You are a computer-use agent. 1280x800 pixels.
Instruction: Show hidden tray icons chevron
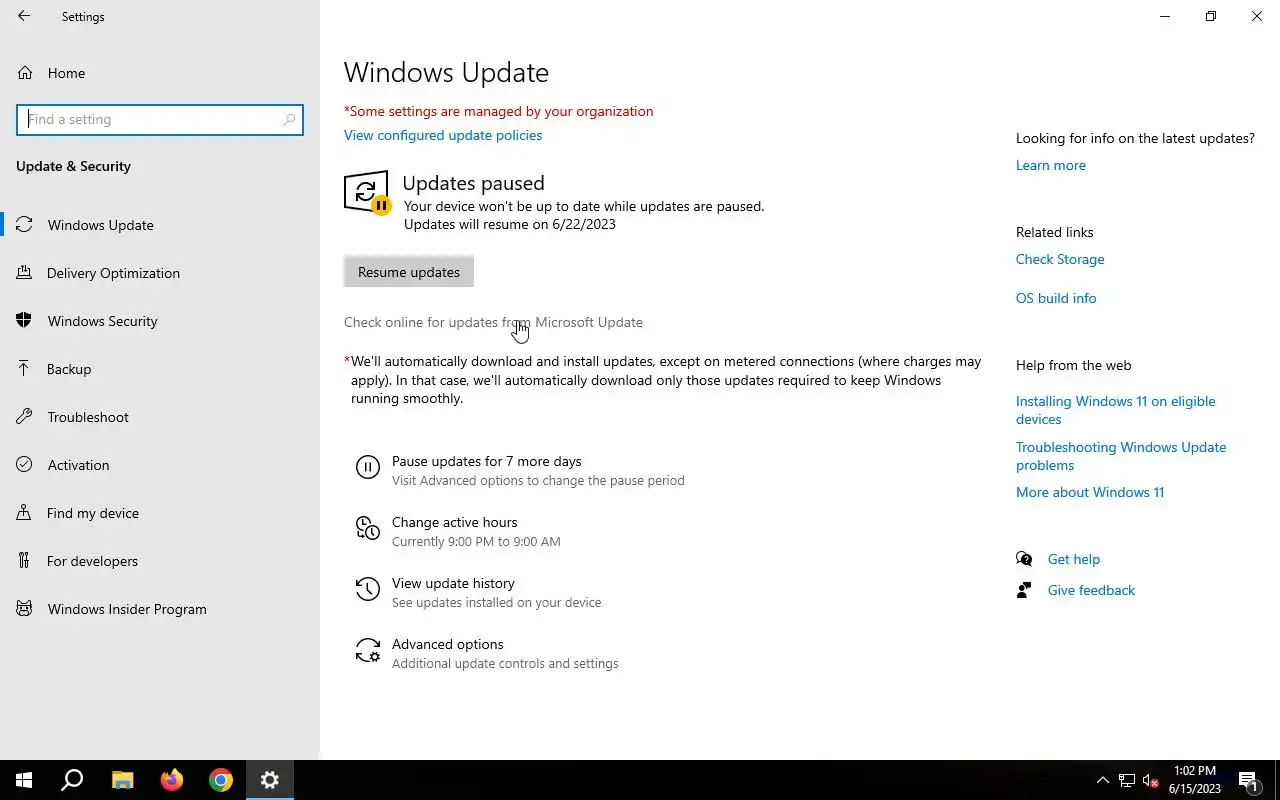click(1103, 780)
